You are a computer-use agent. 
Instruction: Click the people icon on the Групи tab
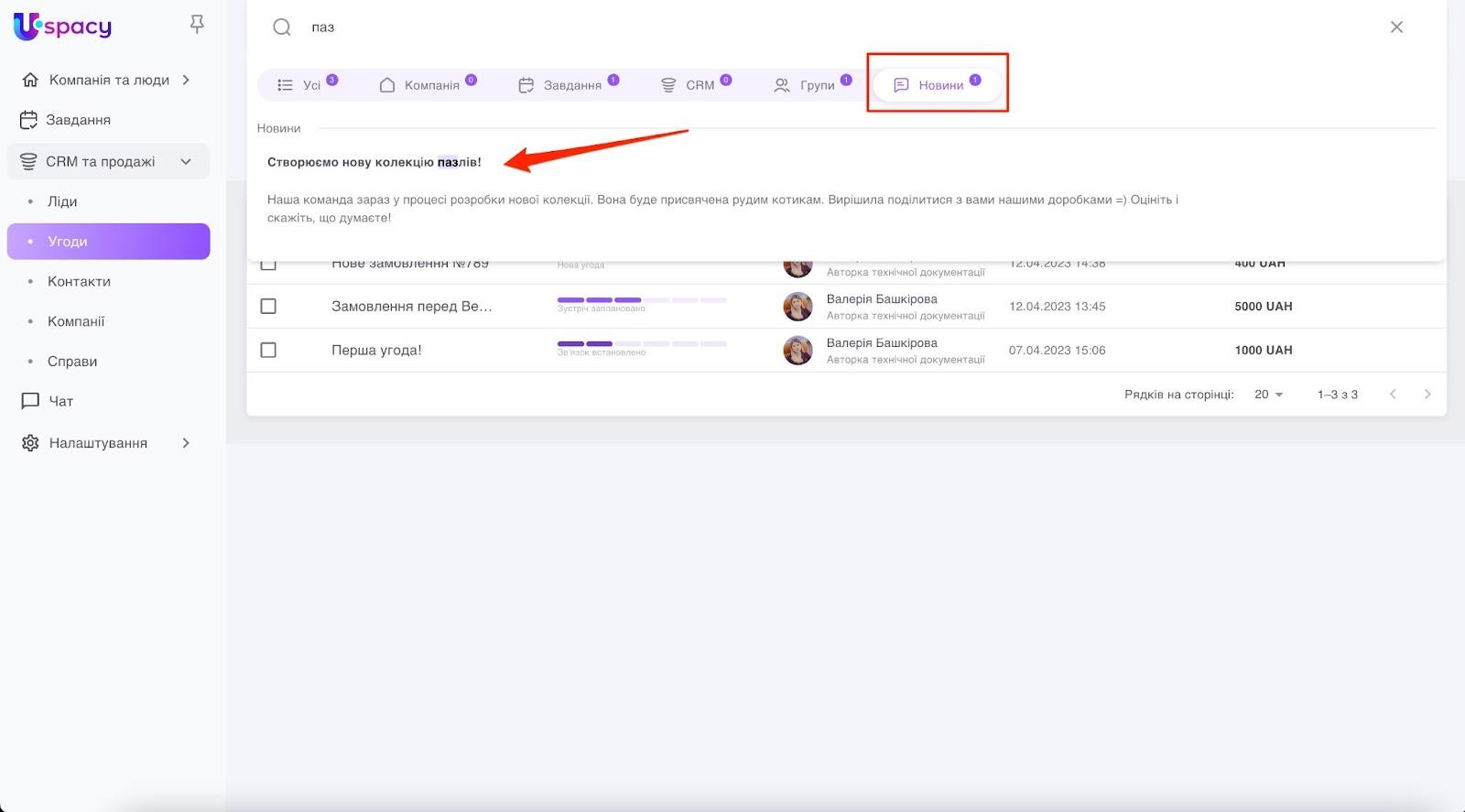[782, 85]
